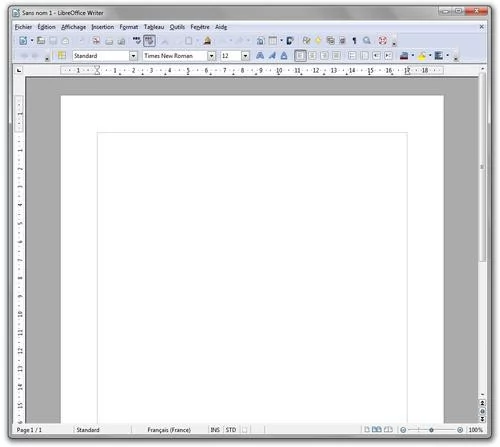Click Français (France) language in status bar

[169, 430]
